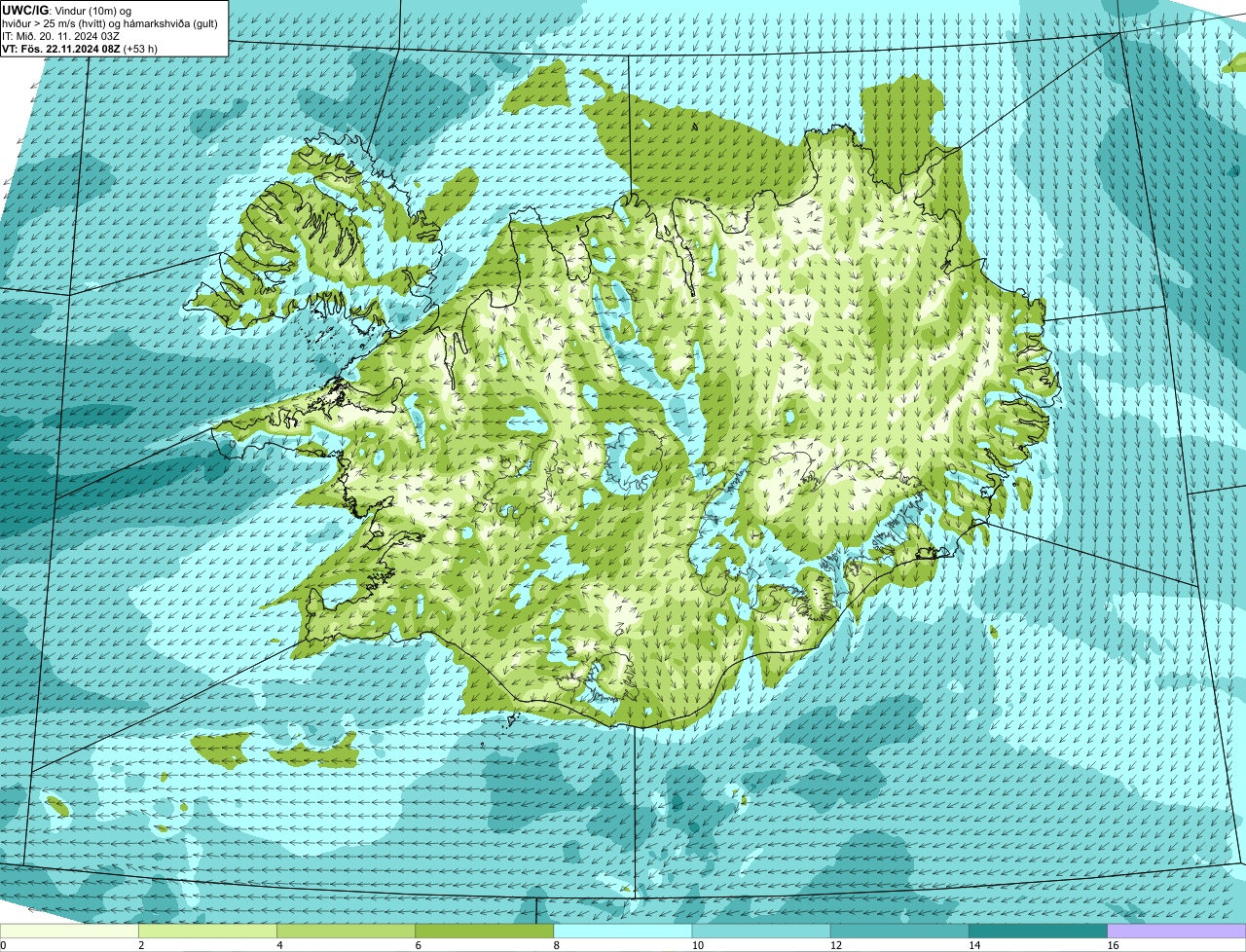
Task: Click the '8' label on the color scale
Action: 556,945
